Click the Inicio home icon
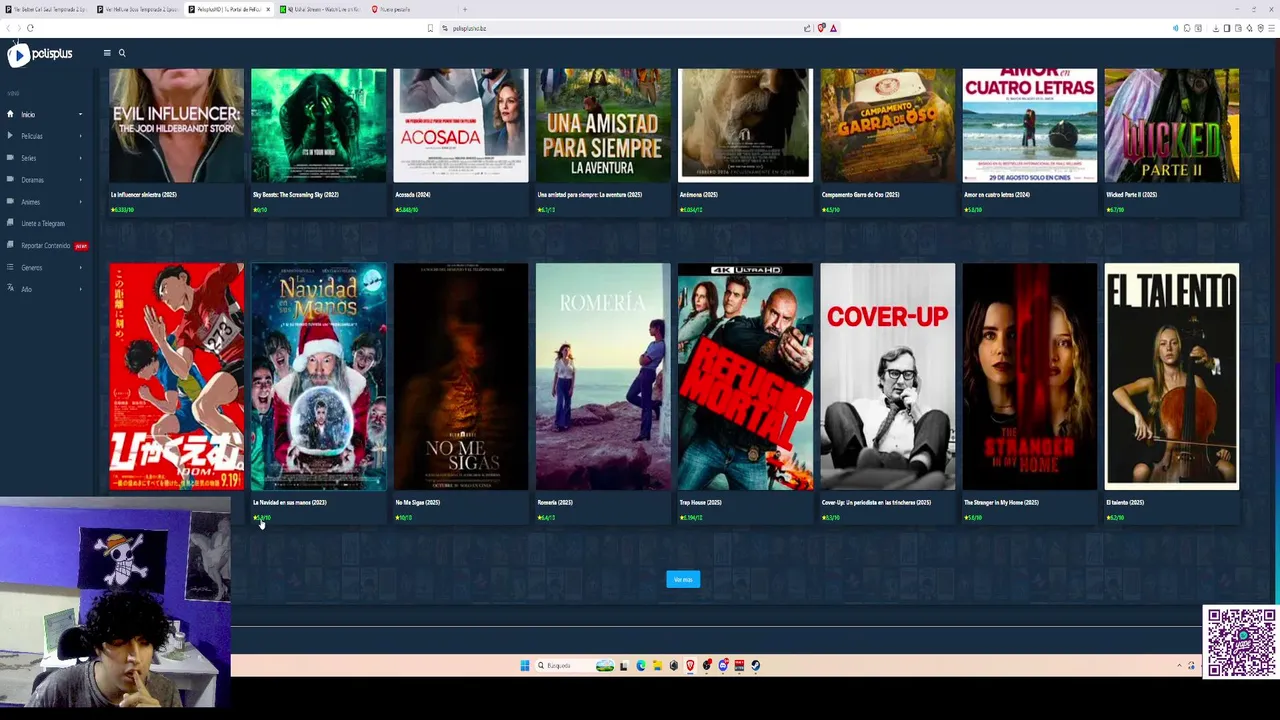The width and height of the screenshot is (1280, 720). (10, 114)
